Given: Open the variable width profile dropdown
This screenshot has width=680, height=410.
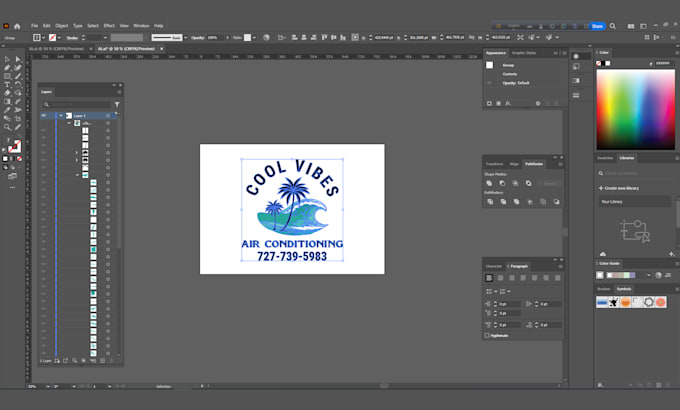Looking at the screenshot, I should coord(186,38).
